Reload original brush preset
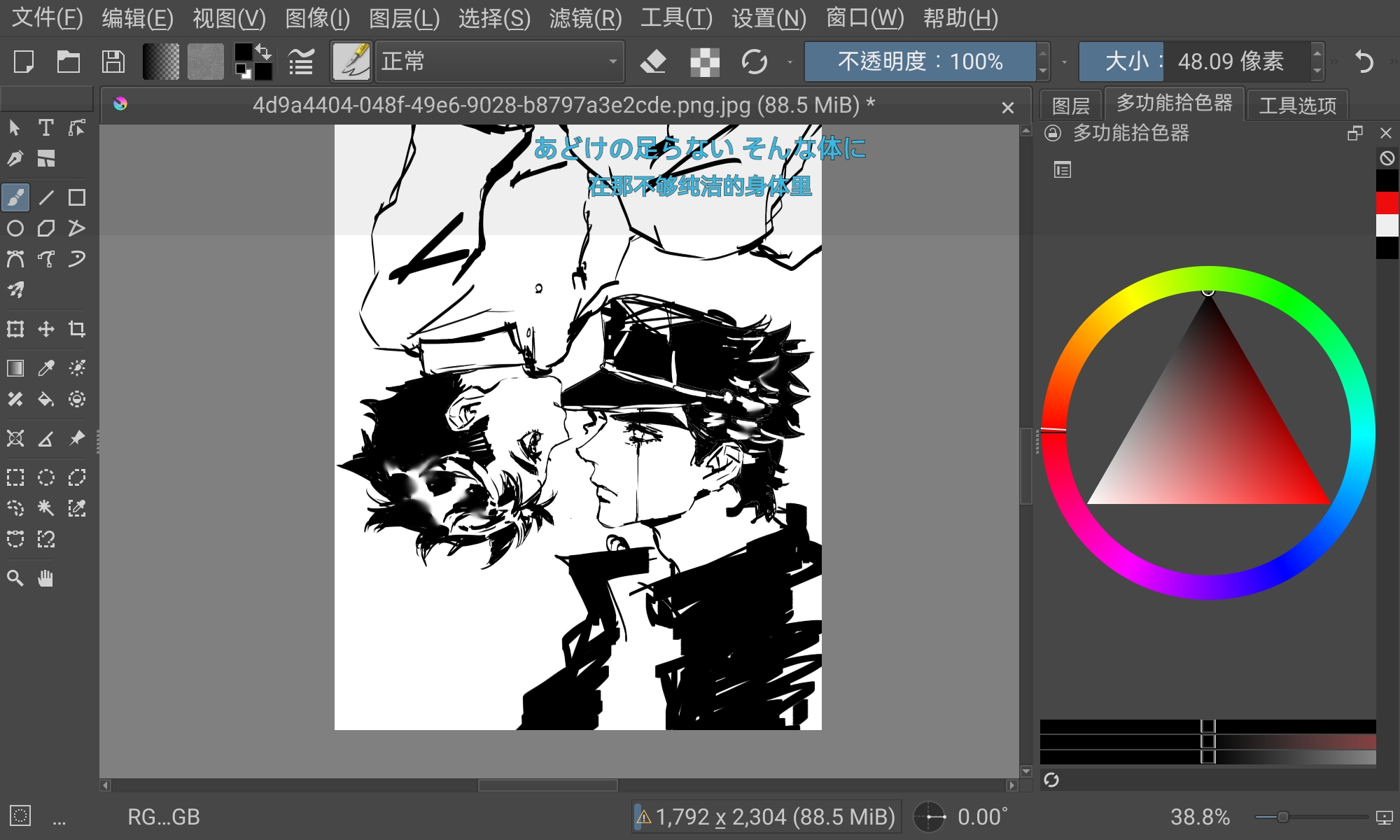This screenshot has height=840, width=1400. tap(754, 62)
